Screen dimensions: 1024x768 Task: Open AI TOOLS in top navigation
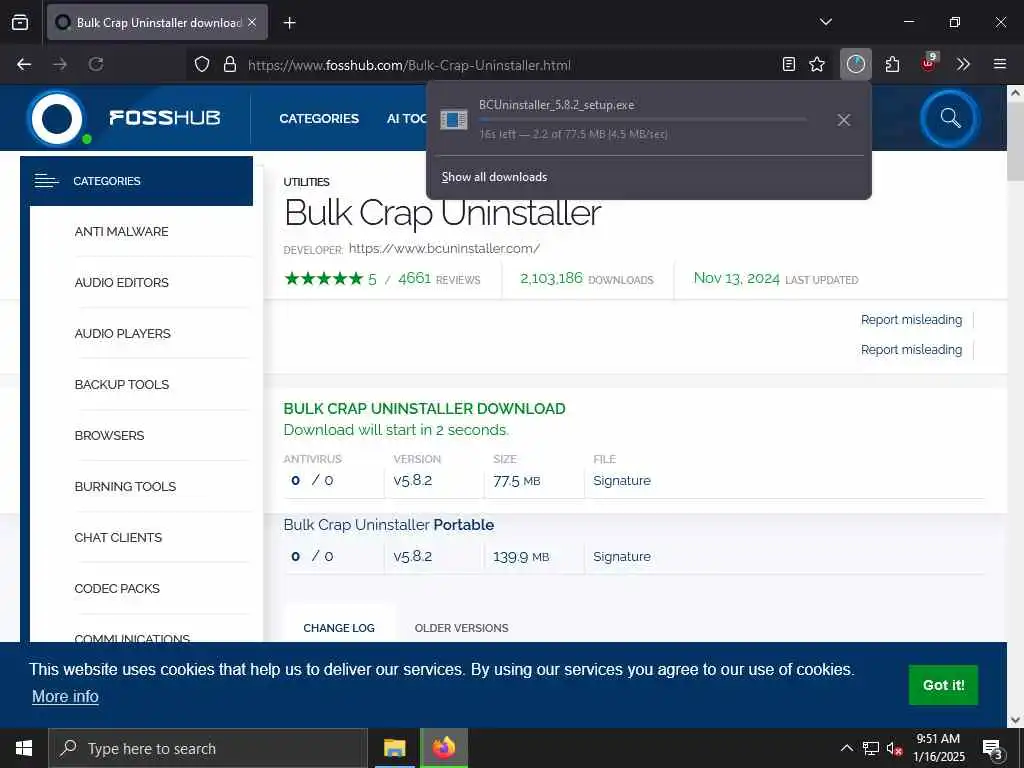406,118
